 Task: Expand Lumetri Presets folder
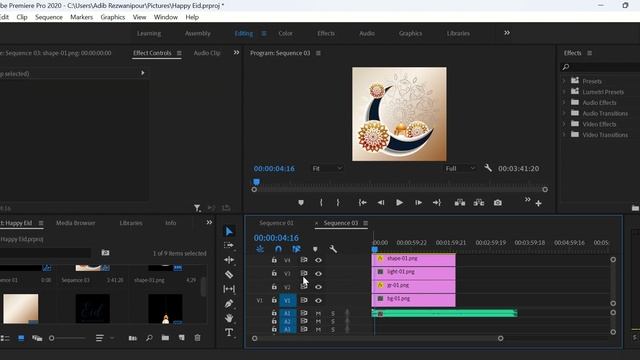(564, 91)
